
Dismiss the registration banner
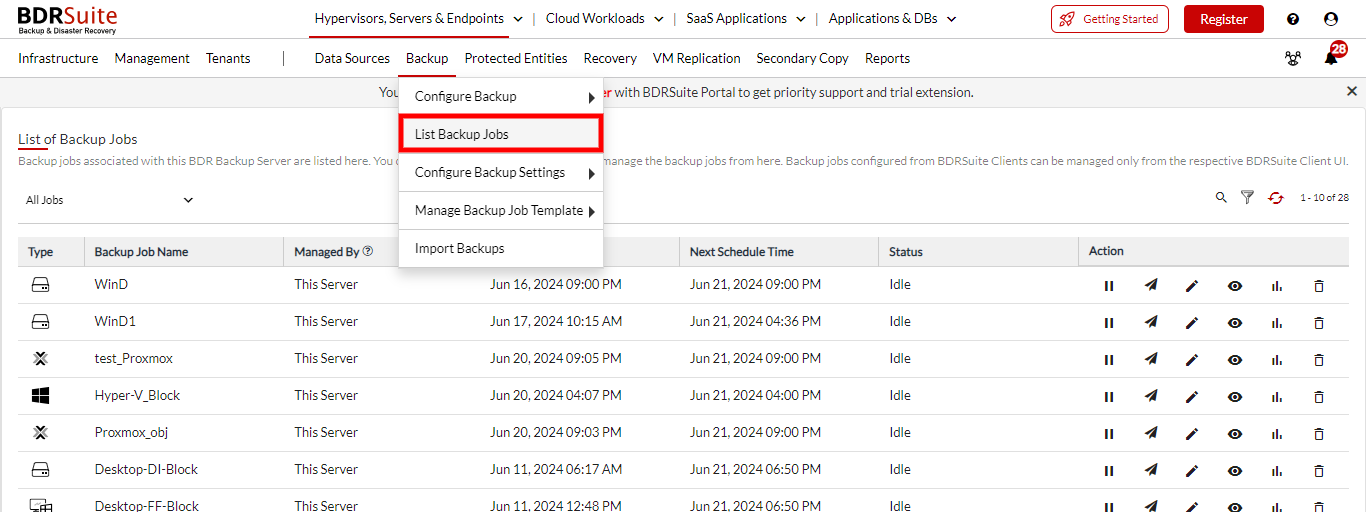pos(1352,91)
